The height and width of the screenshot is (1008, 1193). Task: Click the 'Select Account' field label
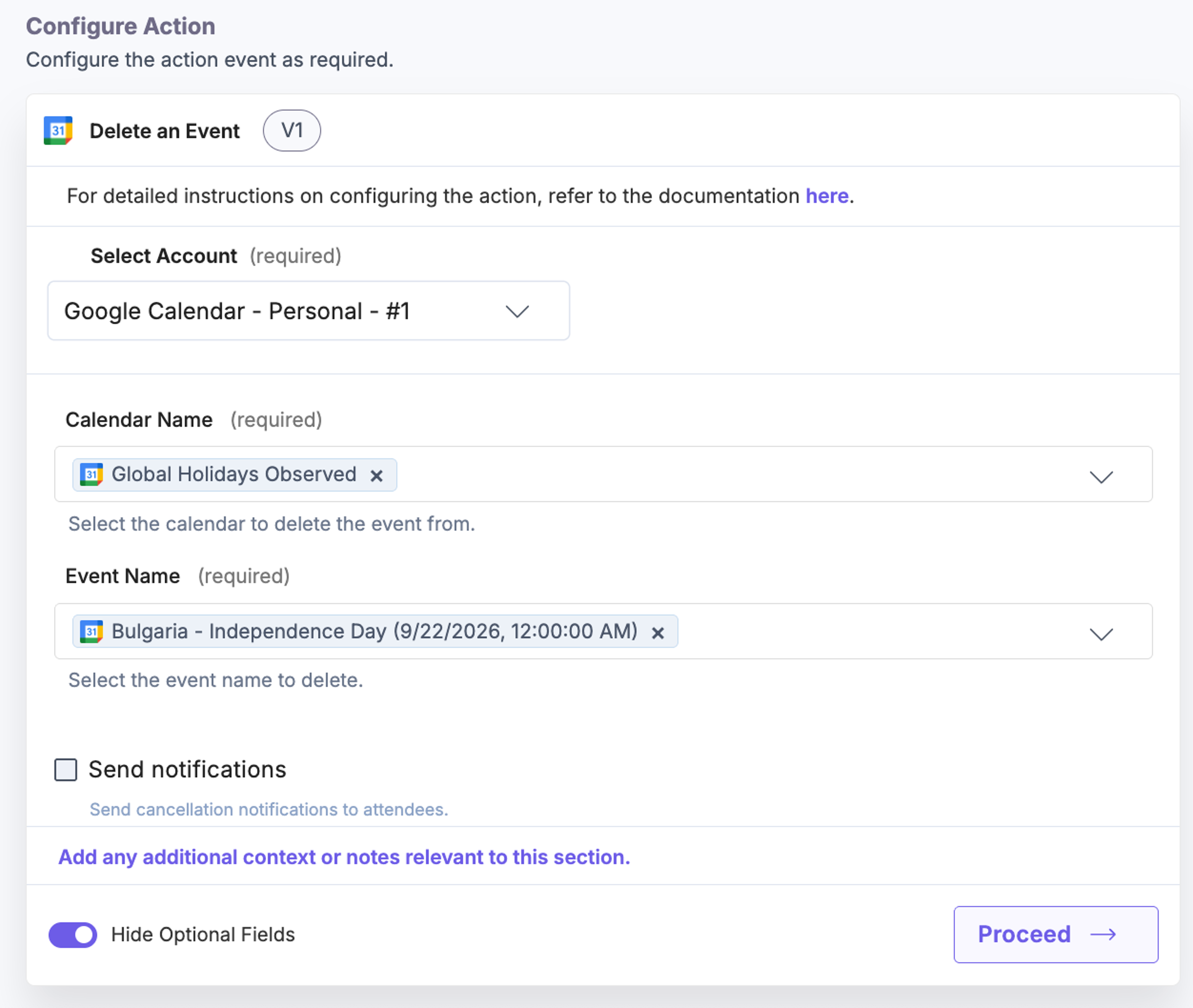pyautogui.click(x=163, y=255)
